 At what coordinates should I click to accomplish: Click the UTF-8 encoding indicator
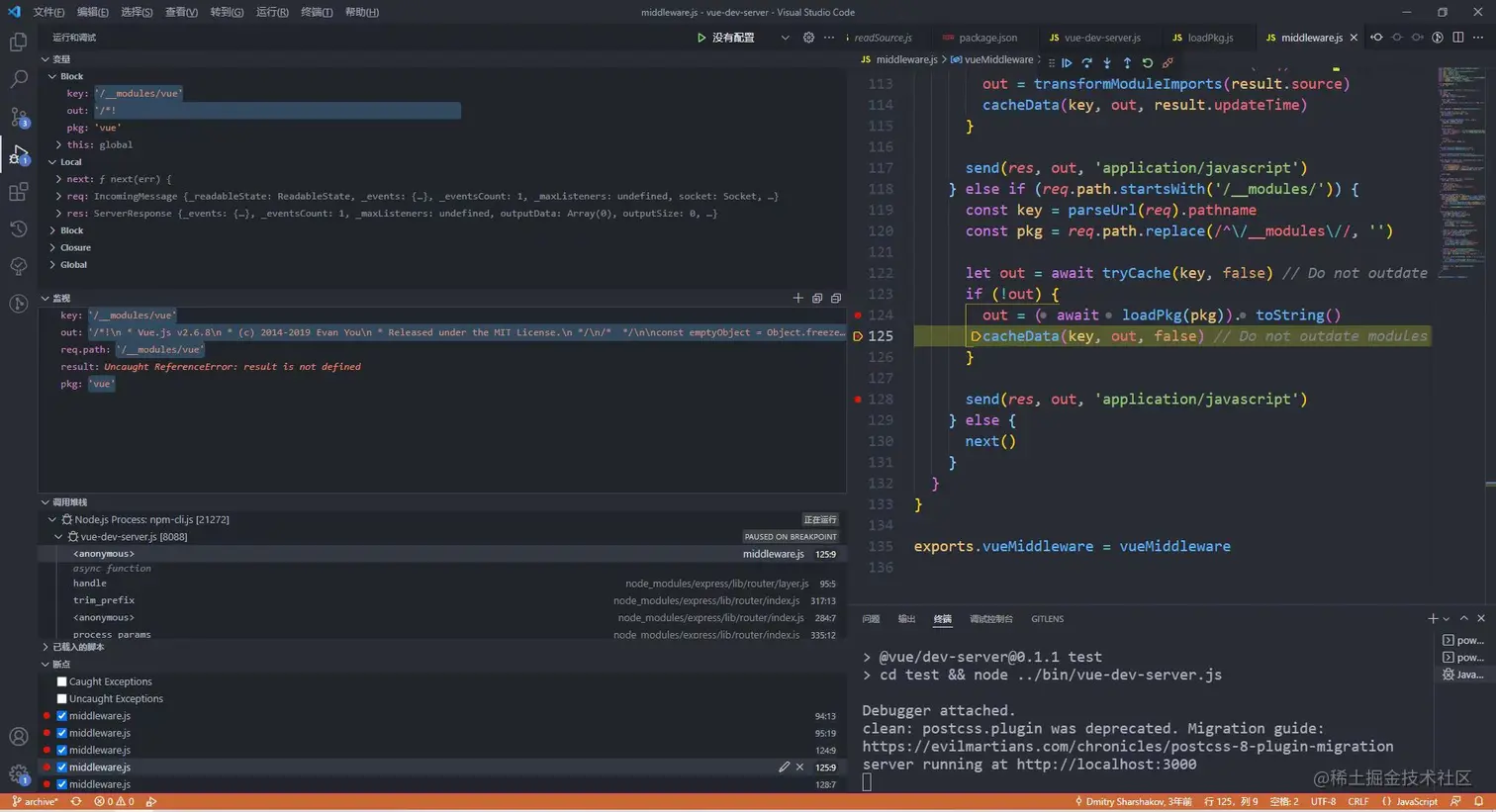pos(1323,801)
